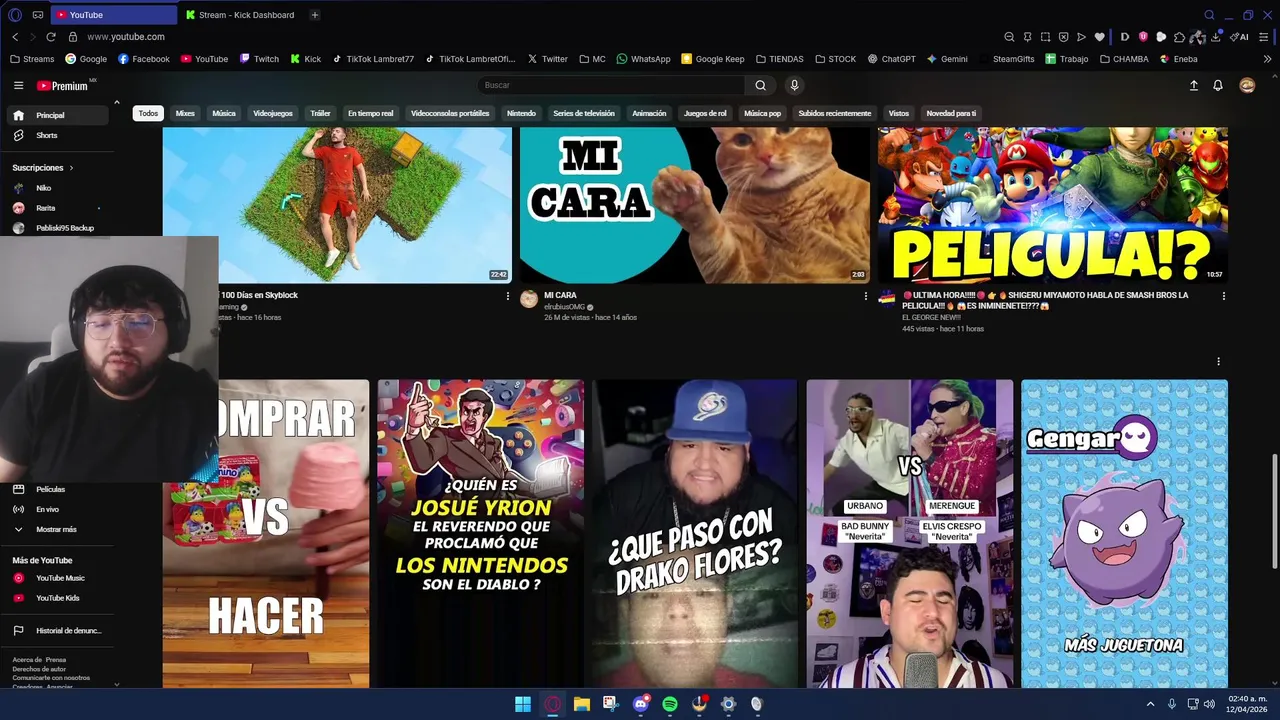1280x720 pixels.
Task: Open the elrubiusOMG channel avatar
Action: pyautogui.click(x=529, y=300)
